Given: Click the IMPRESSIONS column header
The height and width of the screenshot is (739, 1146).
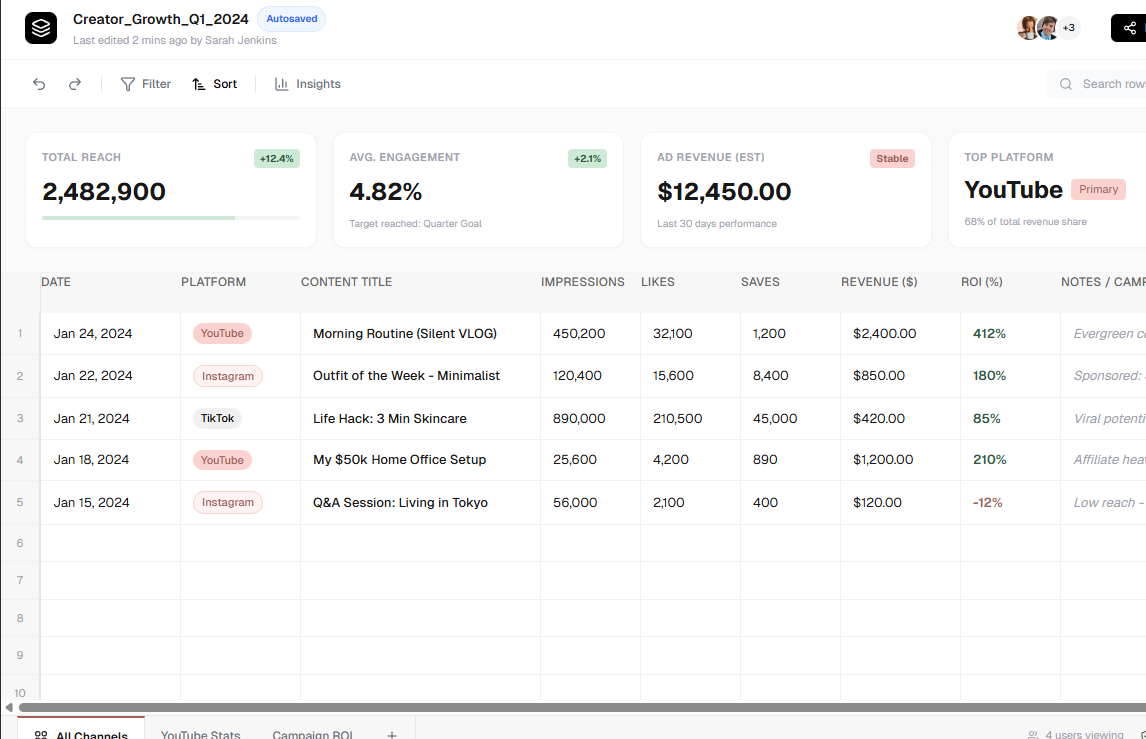Looking at the screenshot, I should (582, 282).
